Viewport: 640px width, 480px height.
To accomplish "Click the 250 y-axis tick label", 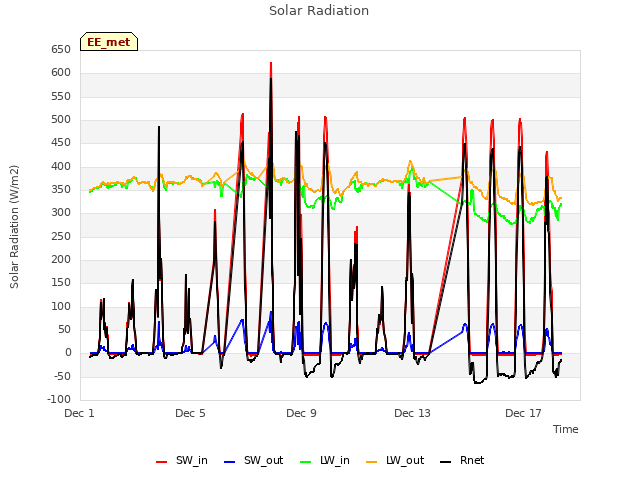I will point(61,236).
